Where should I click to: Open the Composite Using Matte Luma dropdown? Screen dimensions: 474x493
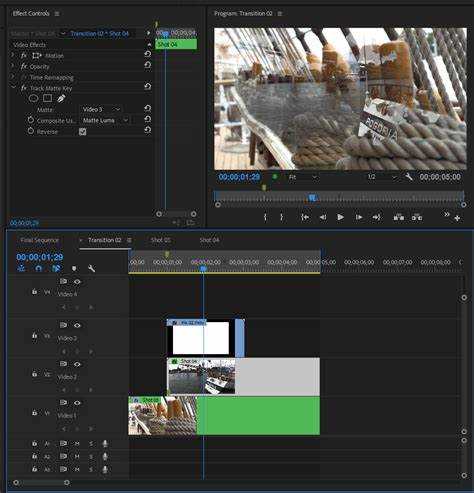pyautogui.click(x=105, y=120)
